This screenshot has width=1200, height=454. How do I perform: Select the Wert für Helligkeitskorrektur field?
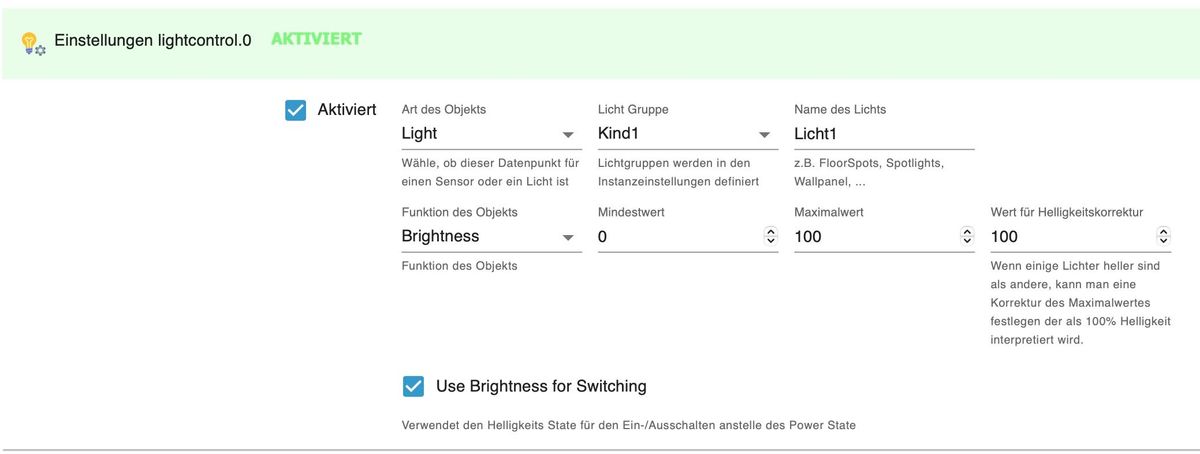tap(1070, 237)
